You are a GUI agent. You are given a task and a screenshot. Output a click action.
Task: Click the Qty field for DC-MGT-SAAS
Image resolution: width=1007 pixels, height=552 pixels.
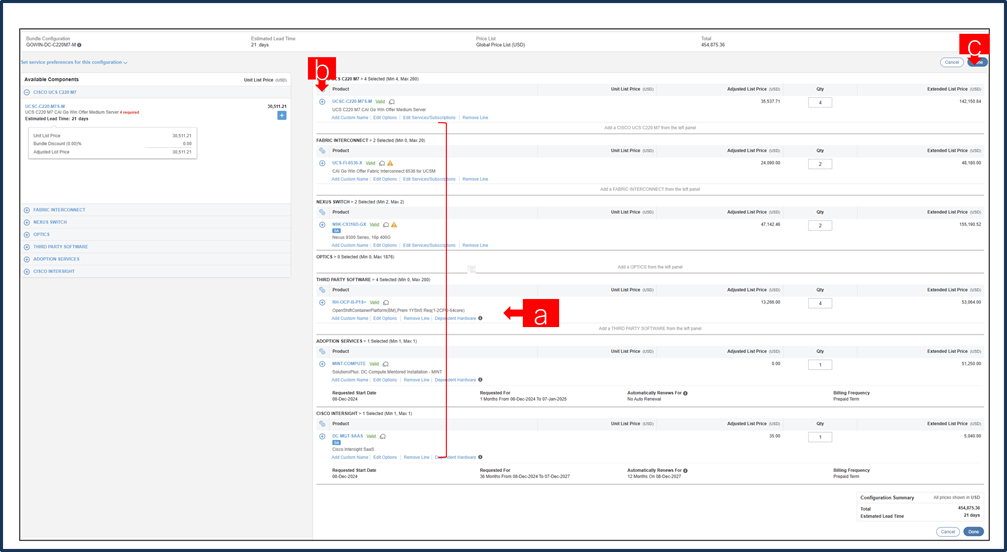coord(820,437)
